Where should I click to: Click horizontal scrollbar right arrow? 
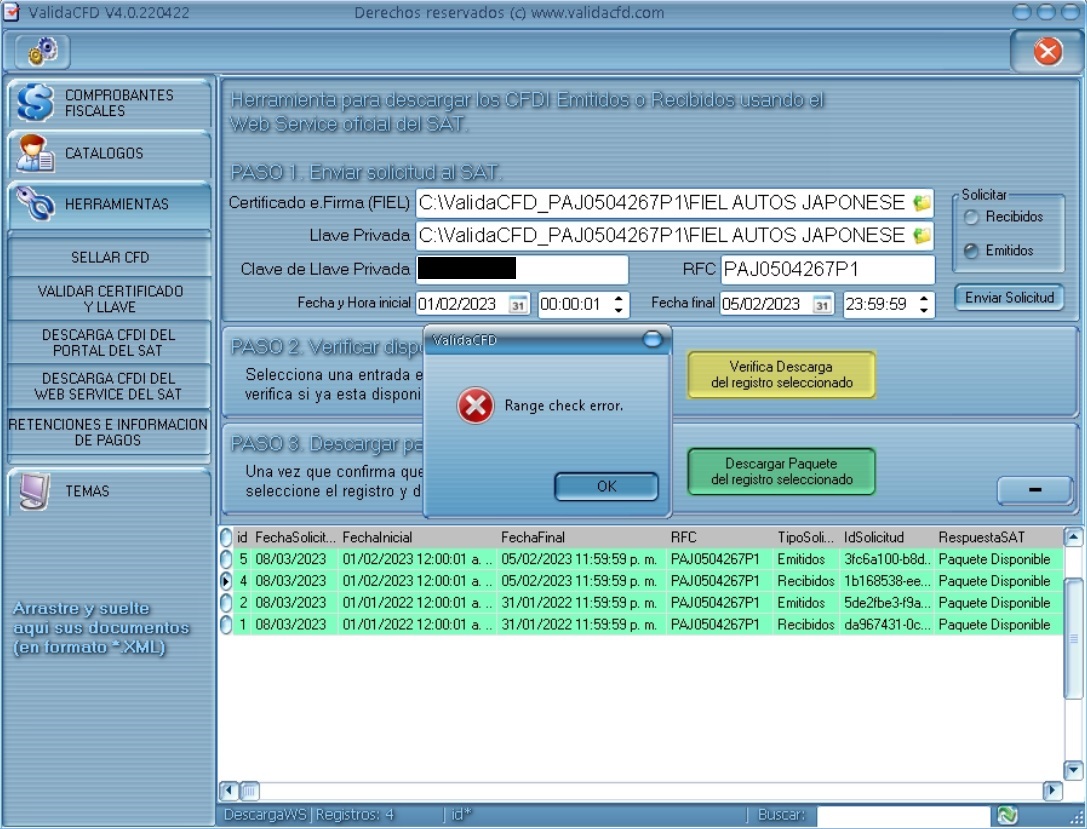coord(1052,790)
